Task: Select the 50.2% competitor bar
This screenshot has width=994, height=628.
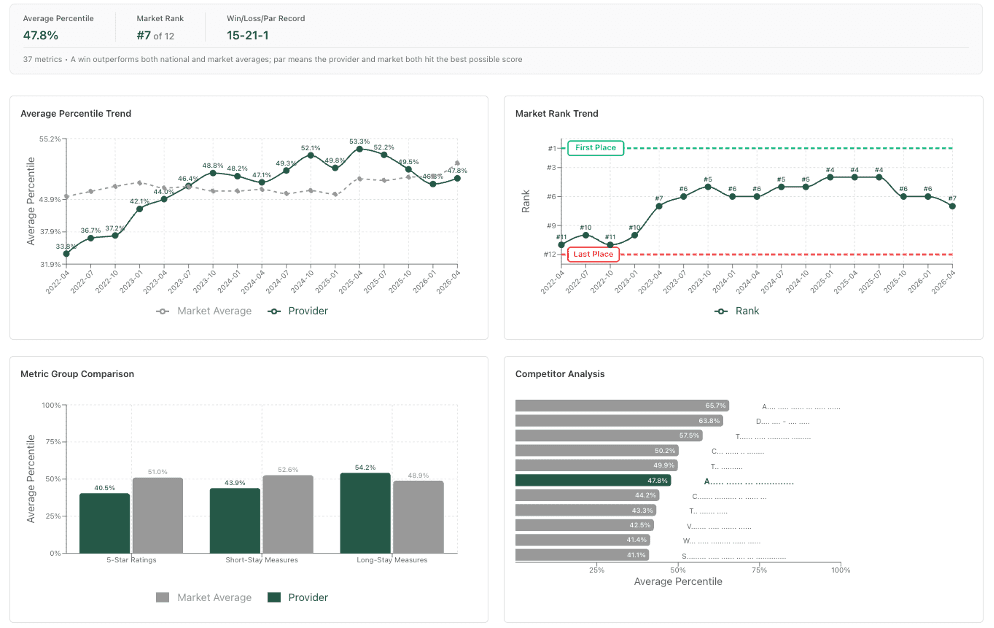Action: (597, 451)
